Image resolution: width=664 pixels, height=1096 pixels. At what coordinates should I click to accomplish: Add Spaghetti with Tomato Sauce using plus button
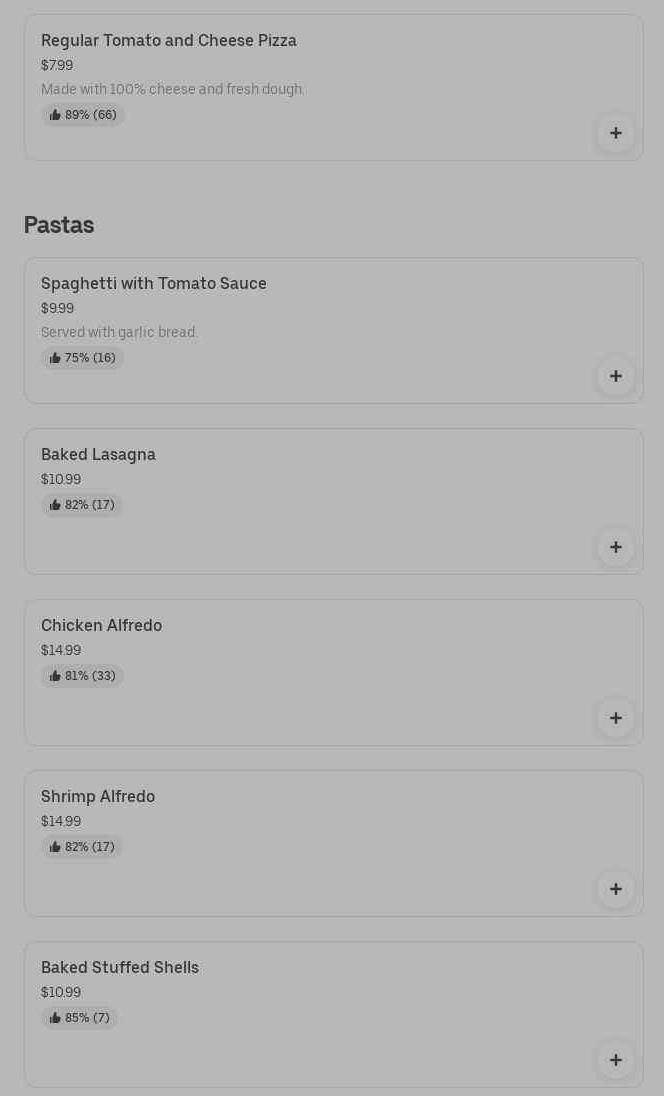click(616, 376)
